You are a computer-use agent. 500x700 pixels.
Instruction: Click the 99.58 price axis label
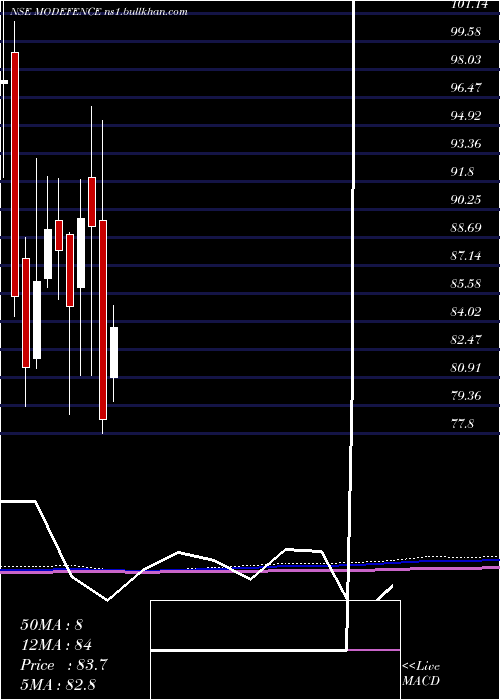tap(466, 32)
